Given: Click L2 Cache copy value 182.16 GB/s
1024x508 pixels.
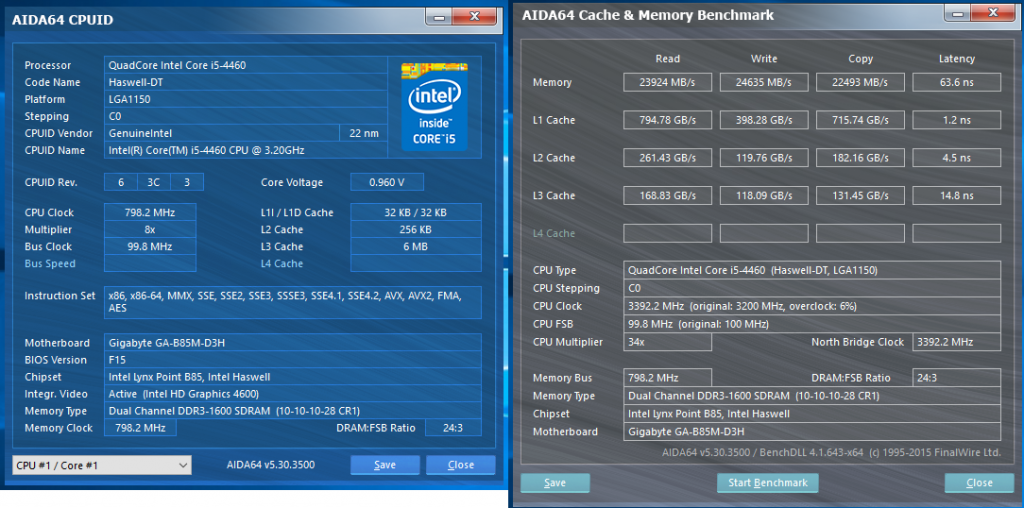Looking at the screenshot, I should click(x=860, y=158).
